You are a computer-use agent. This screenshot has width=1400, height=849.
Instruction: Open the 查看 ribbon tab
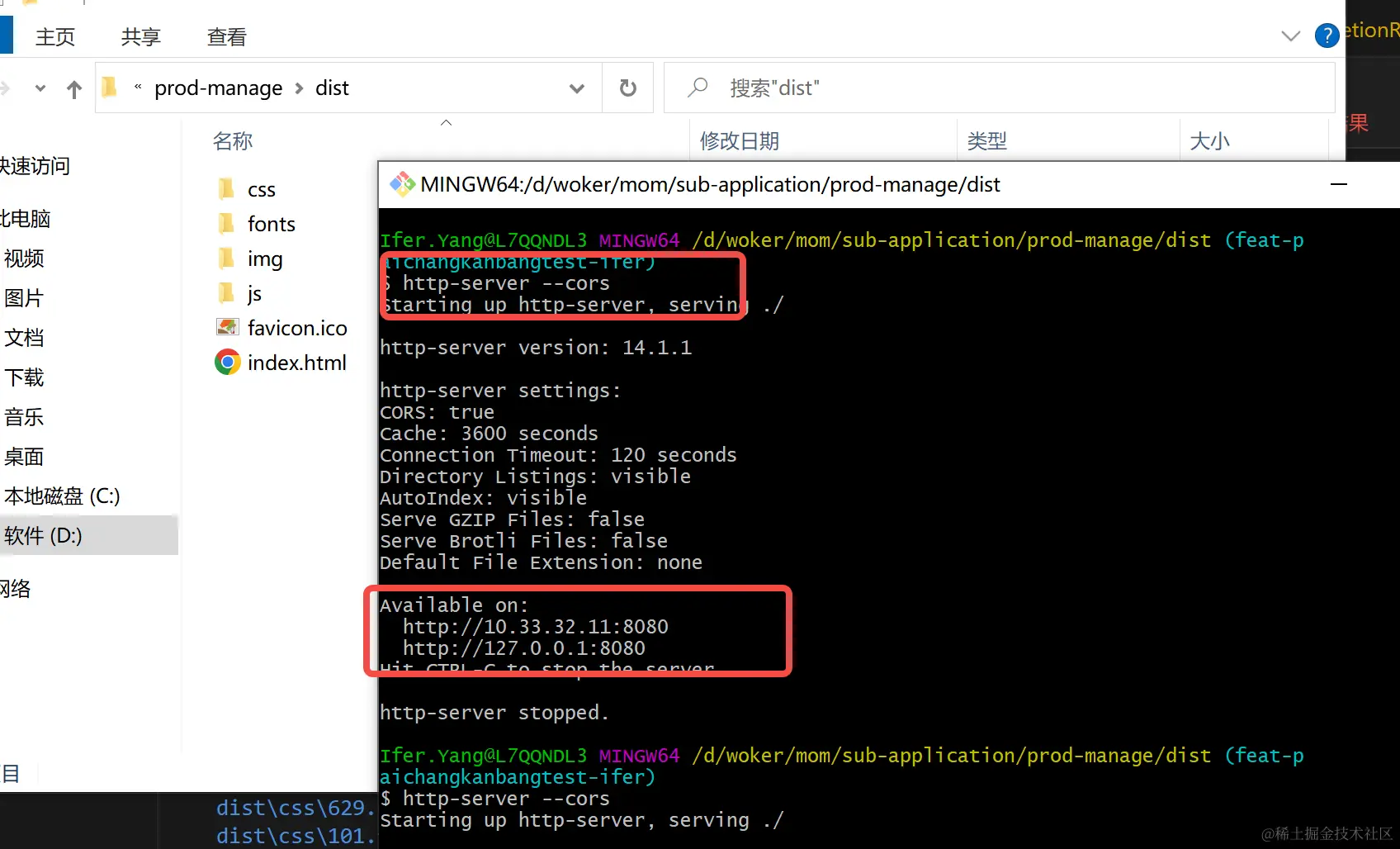(227, 37)
